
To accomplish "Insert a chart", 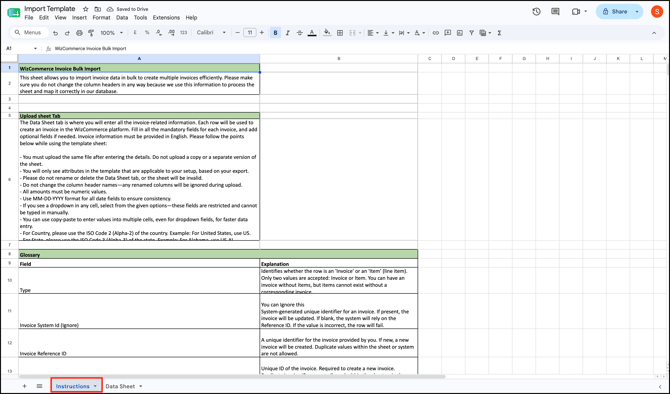I will (x=460, y=33).
